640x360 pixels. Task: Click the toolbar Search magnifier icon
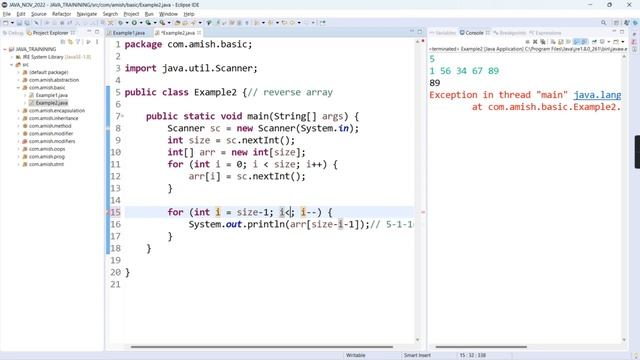(604, 23)
